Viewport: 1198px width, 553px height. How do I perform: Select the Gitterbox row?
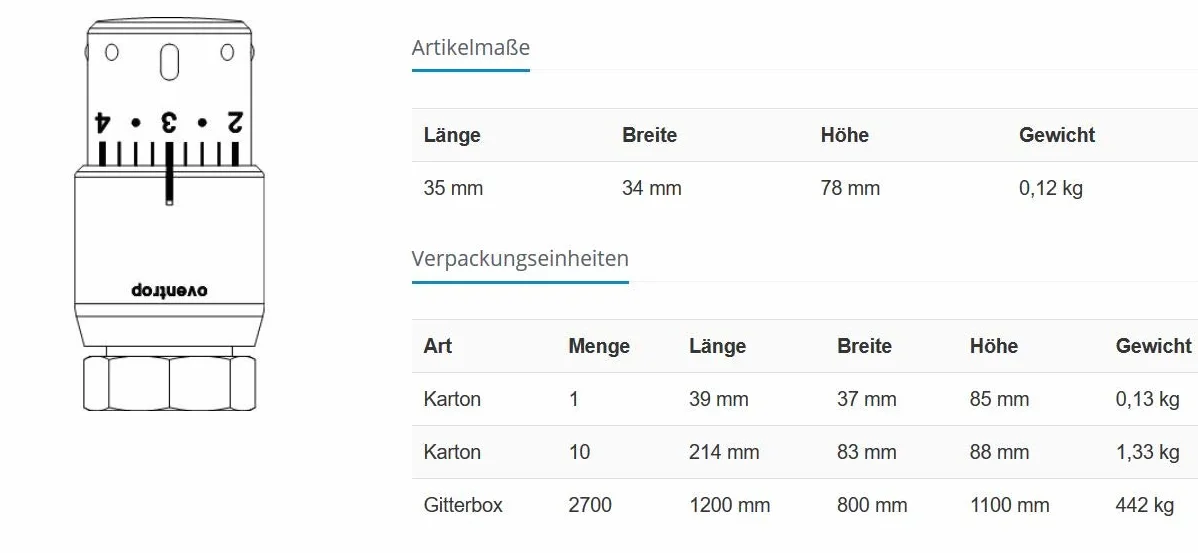[805, 505]
